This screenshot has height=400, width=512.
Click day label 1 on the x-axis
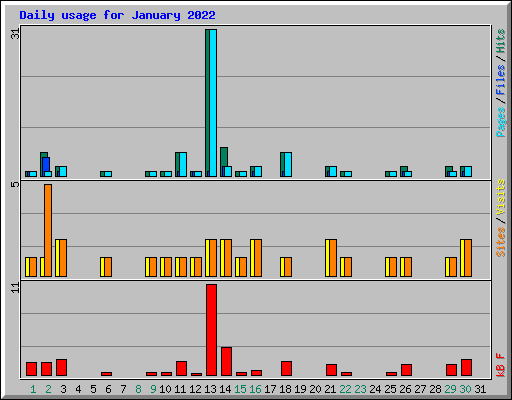point(33,389)
